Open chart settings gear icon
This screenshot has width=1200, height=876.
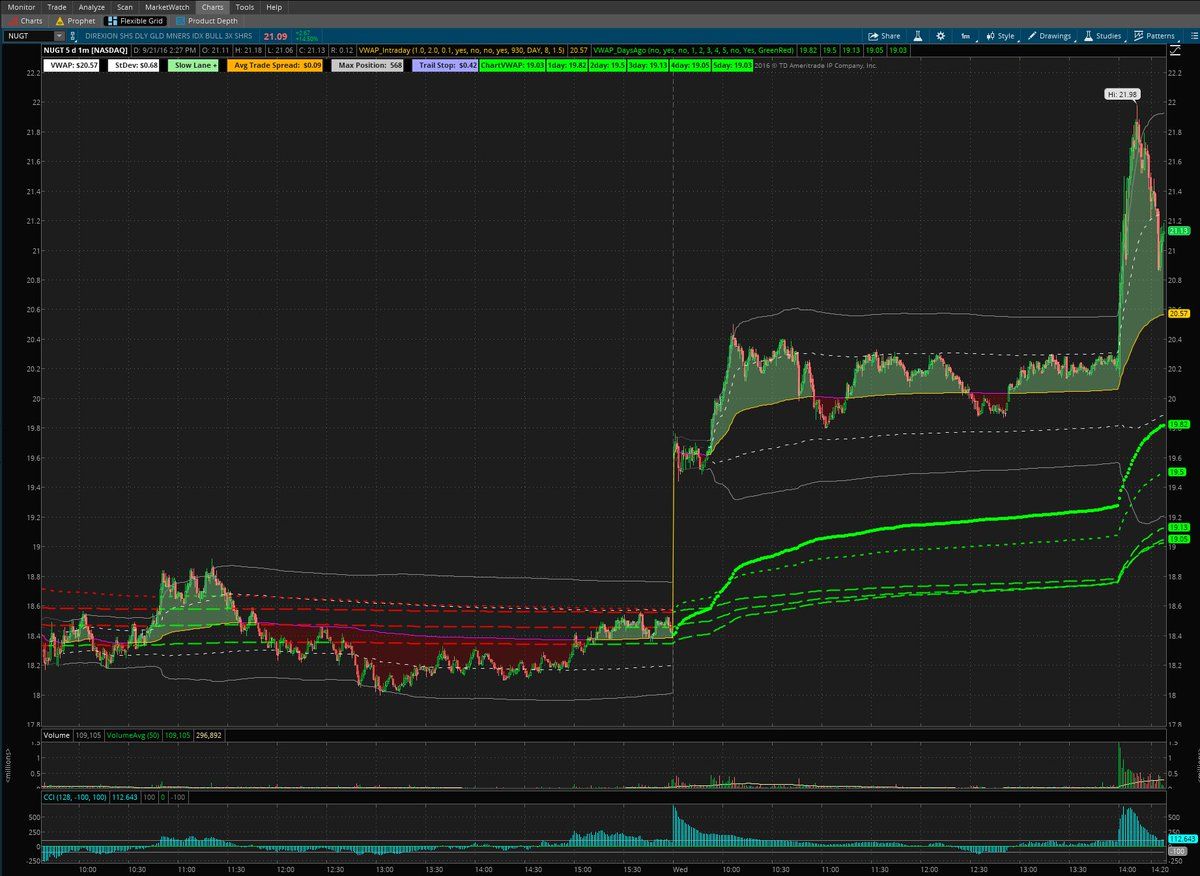940,36
